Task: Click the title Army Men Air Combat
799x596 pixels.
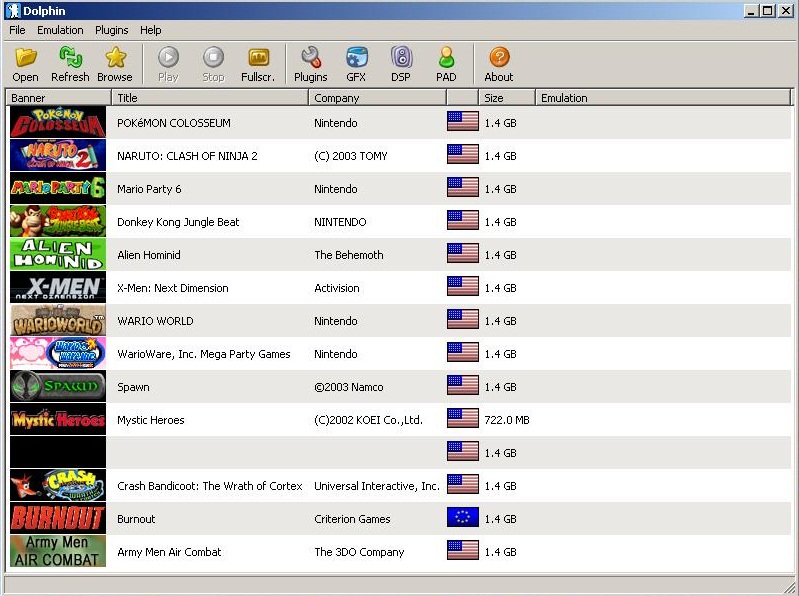Action: [169, 552]
